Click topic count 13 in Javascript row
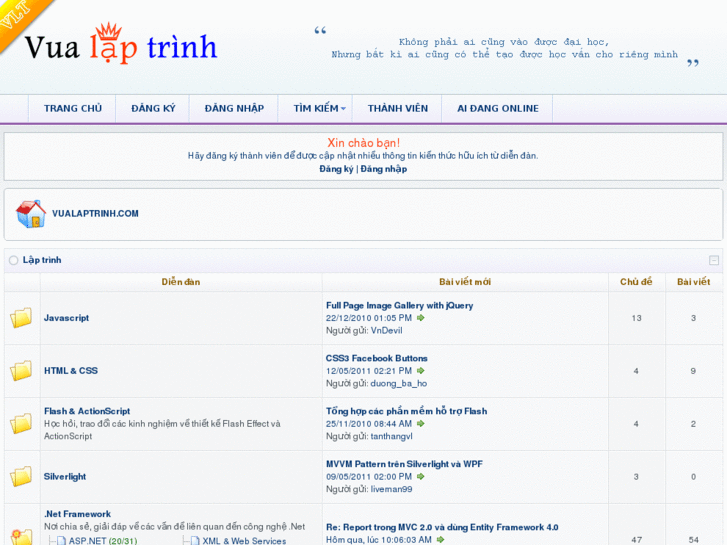This screenshot has height=545, width=727. click(636, 318)
